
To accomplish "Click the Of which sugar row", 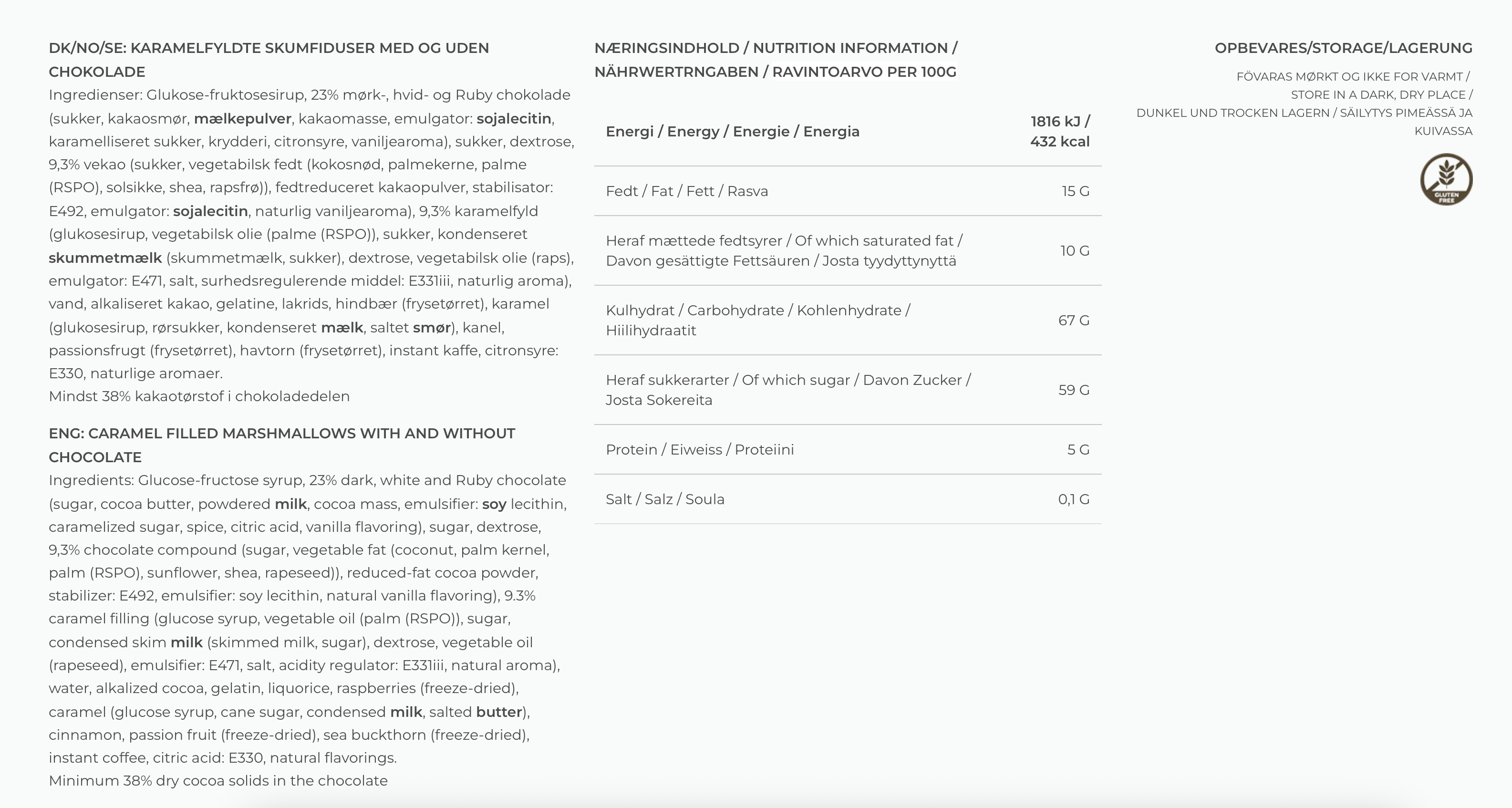I will tap(787, 390).
